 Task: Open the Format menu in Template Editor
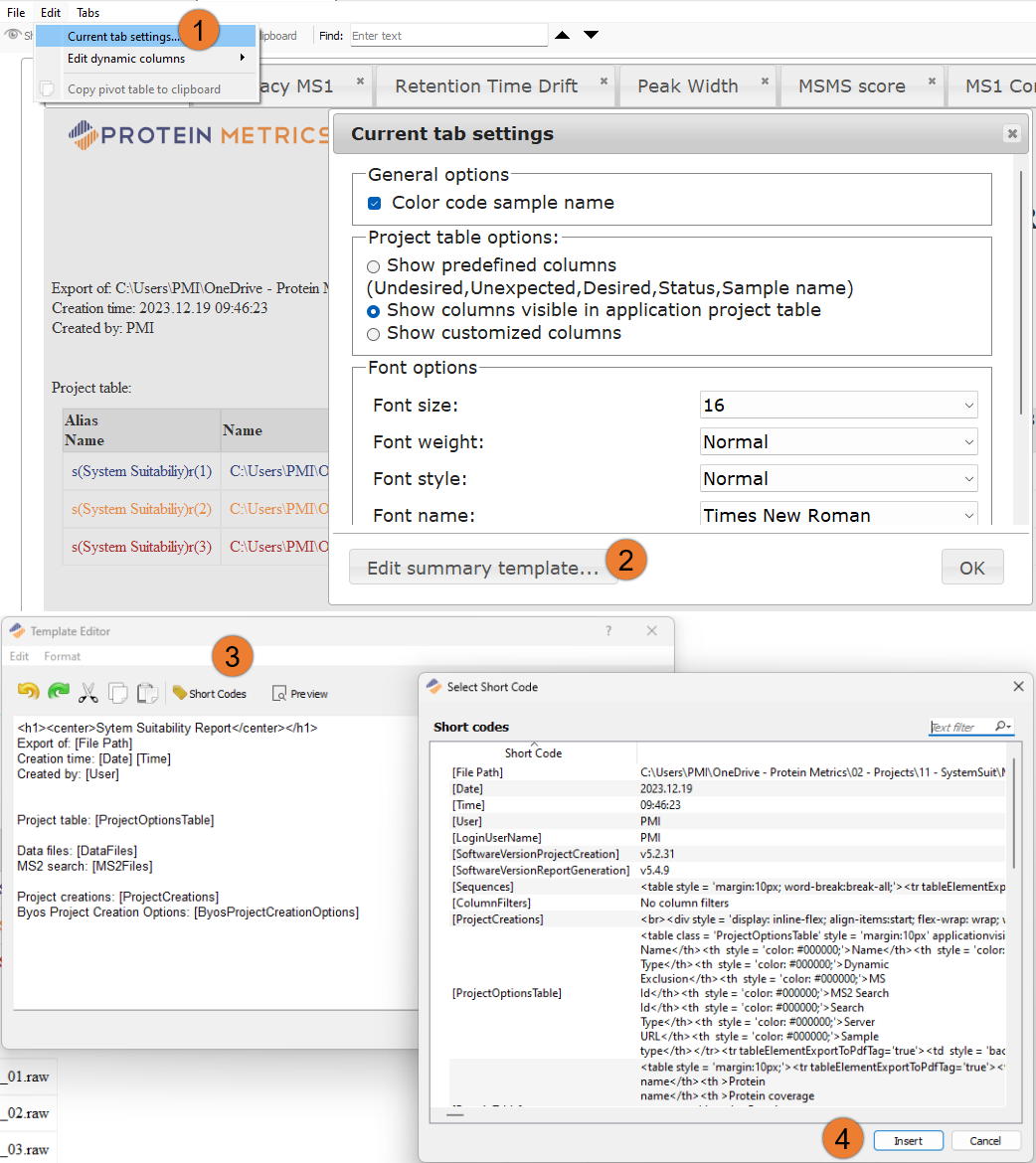[x=63, y=656]
